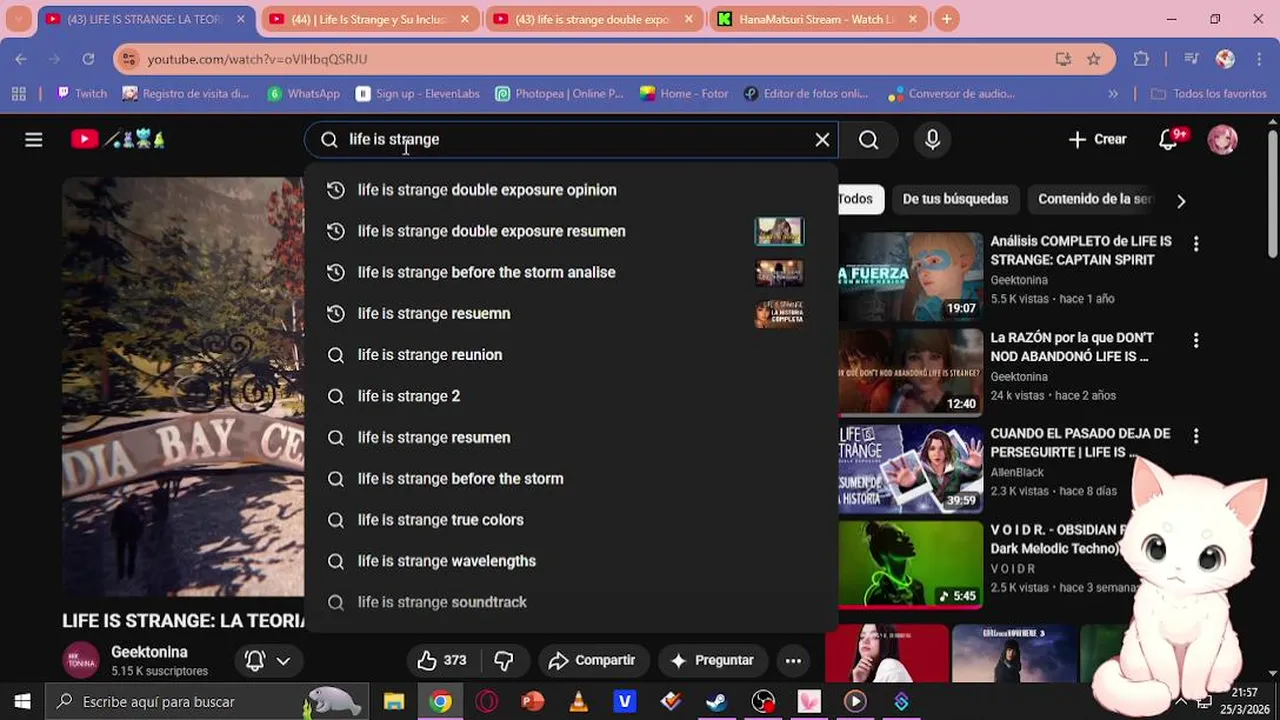This screenshot has height=720, width=1280.
Task: Switch to the HanaMatsuri Stream browser tab
Action: click(816, 19)
